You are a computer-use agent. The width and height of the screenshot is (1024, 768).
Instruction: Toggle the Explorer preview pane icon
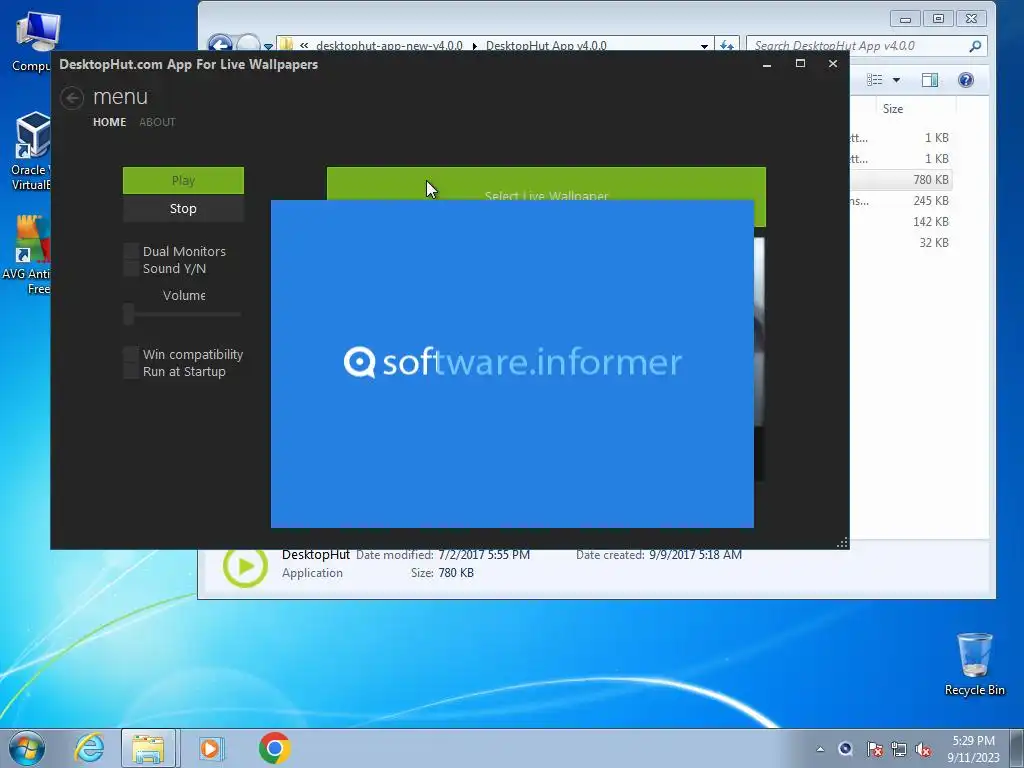pyautogui.click(x=930, y=80)
